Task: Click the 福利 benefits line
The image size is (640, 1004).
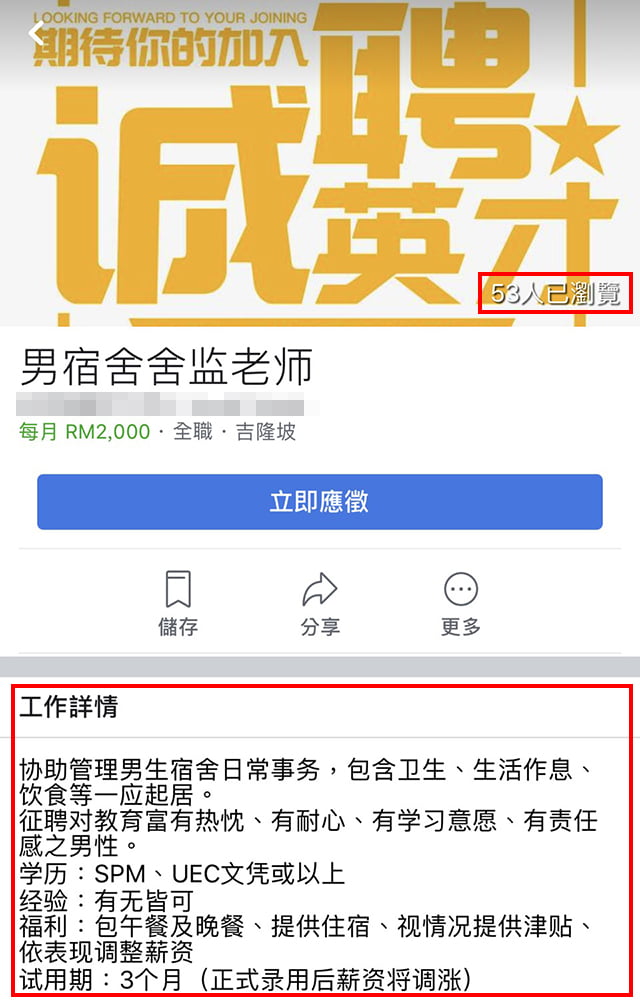Action: click(x=307, y=939)
